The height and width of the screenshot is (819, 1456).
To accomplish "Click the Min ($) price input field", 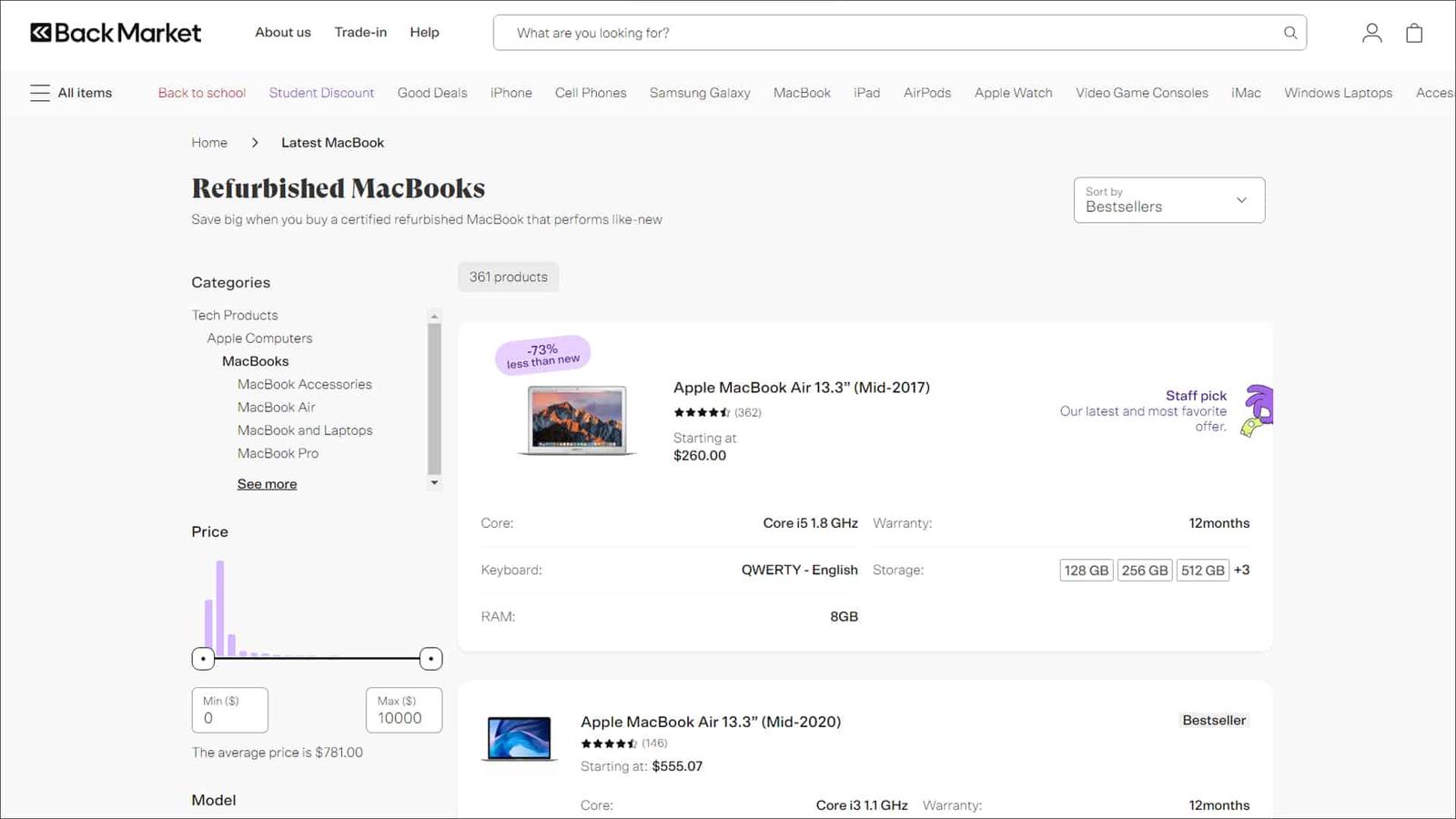I will 230,710.
